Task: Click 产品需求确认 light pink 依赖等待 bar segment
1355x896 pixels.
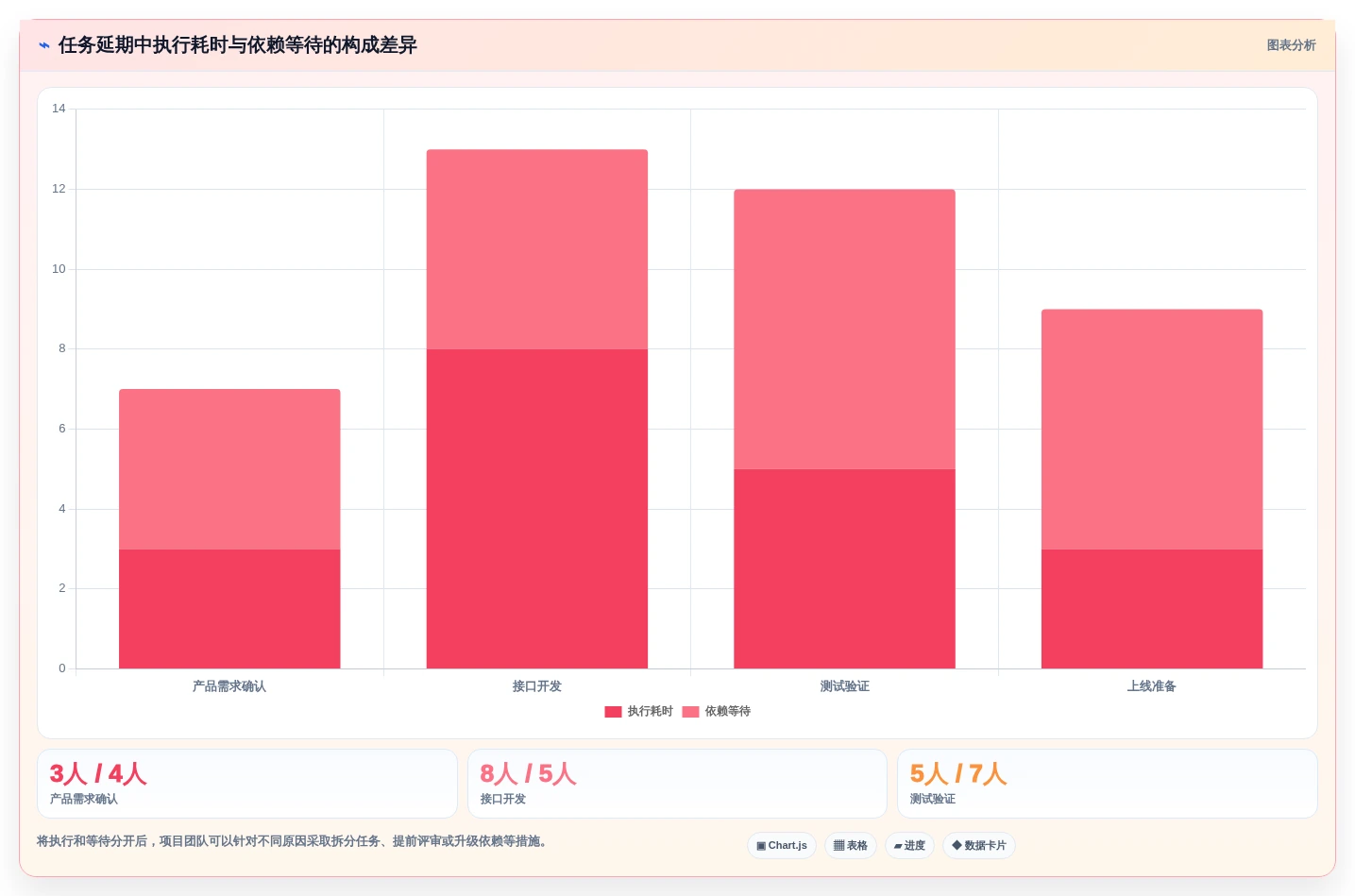Action: click(229, 469)
